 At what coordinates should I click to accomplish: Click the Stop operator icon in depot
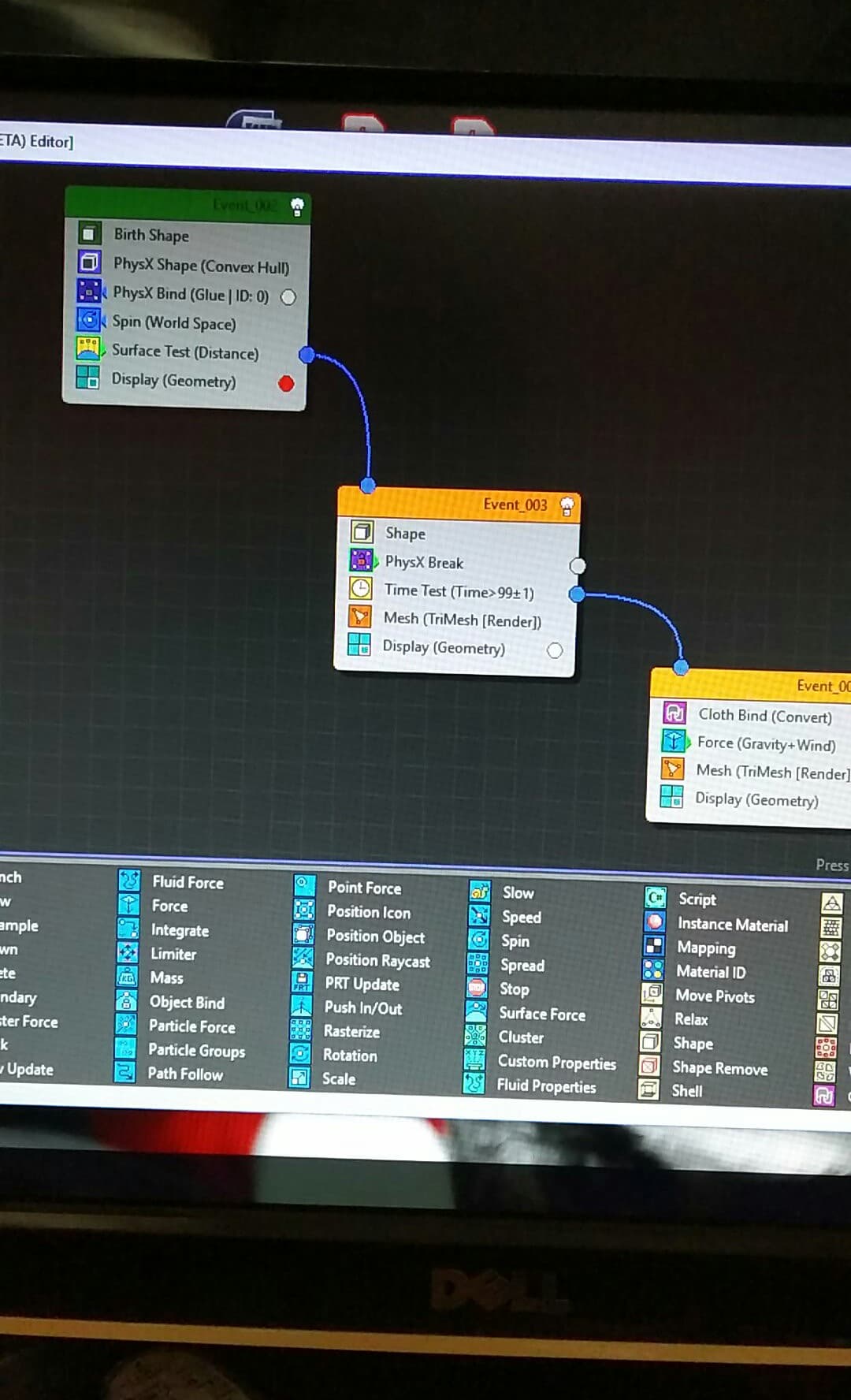pos(477,988)
